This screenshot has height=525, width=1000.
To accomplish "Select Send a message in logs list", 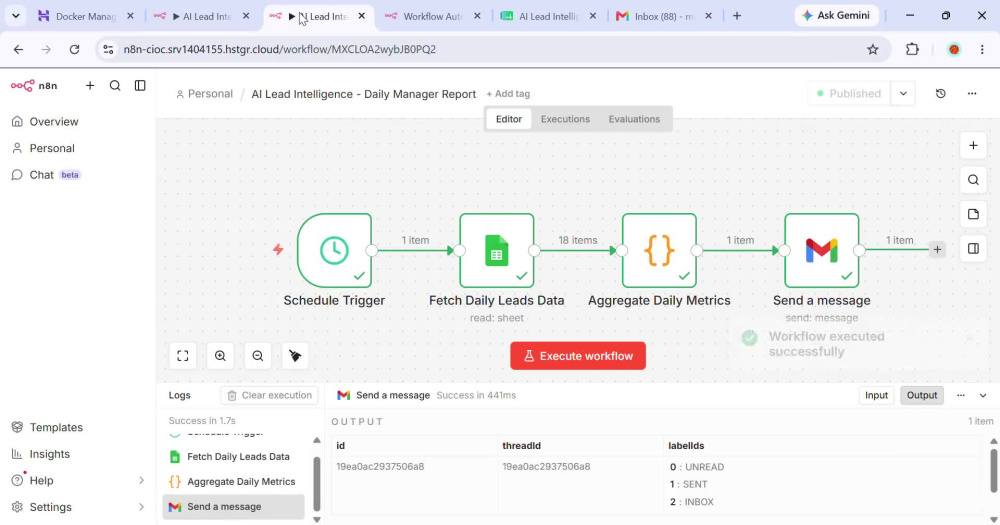I will tap(233, 507).
